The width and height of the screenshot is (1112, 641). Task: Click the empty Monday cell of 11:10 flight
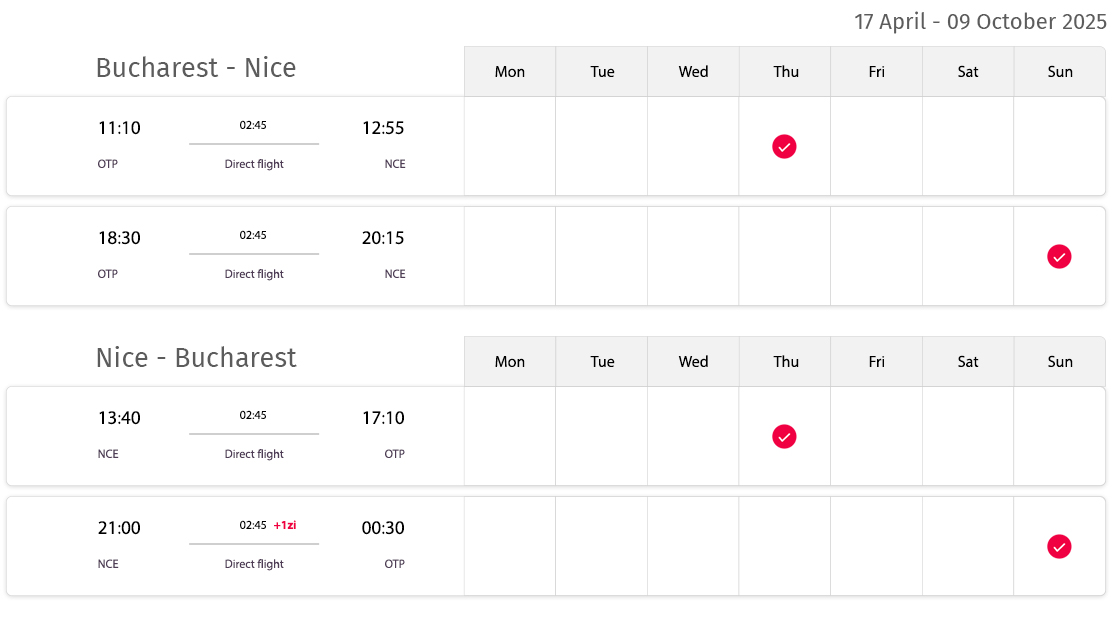coord(510,146)
